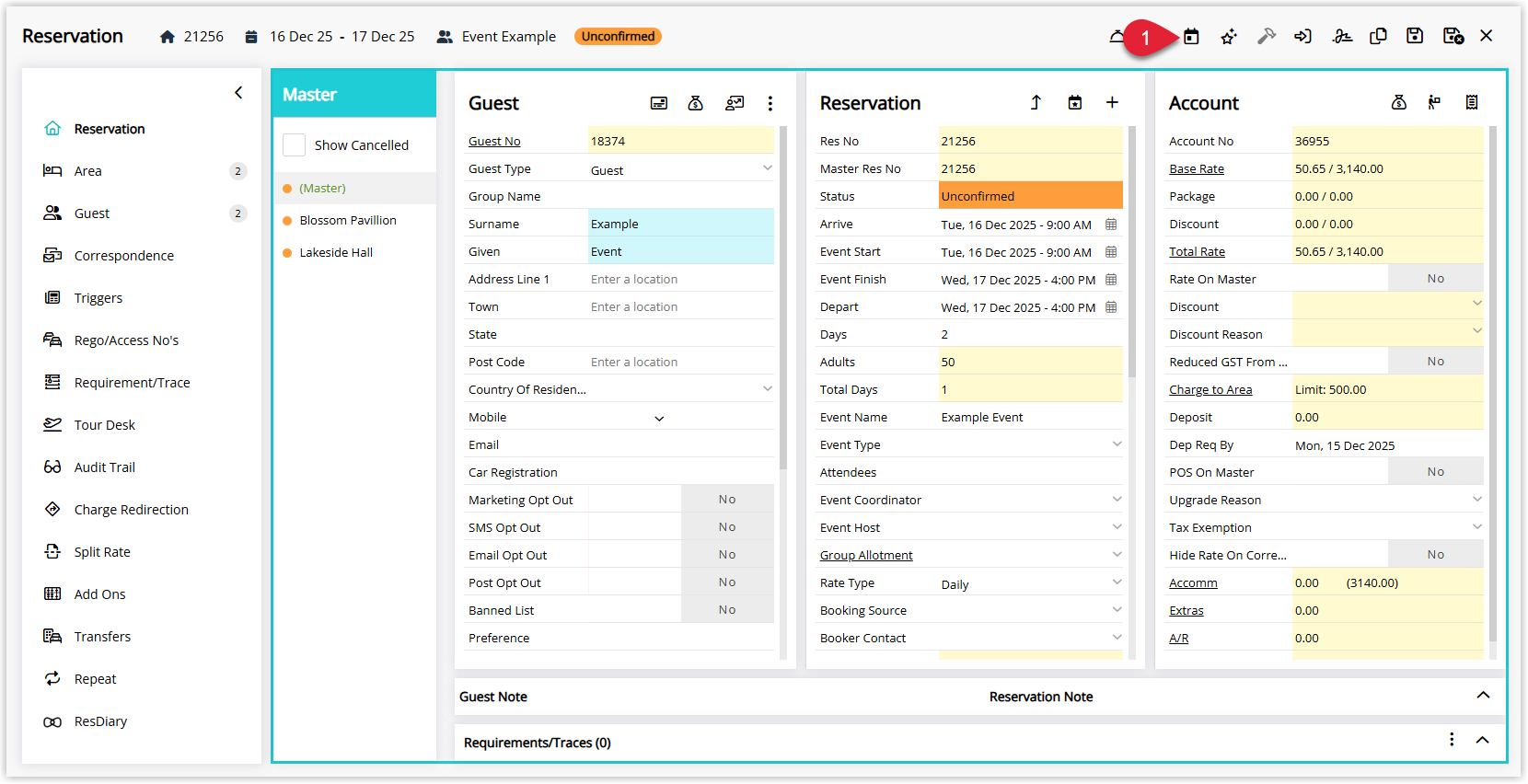Toggle Rate On Master switch
Screen dimensions: 1528x784
(1436, 279)
